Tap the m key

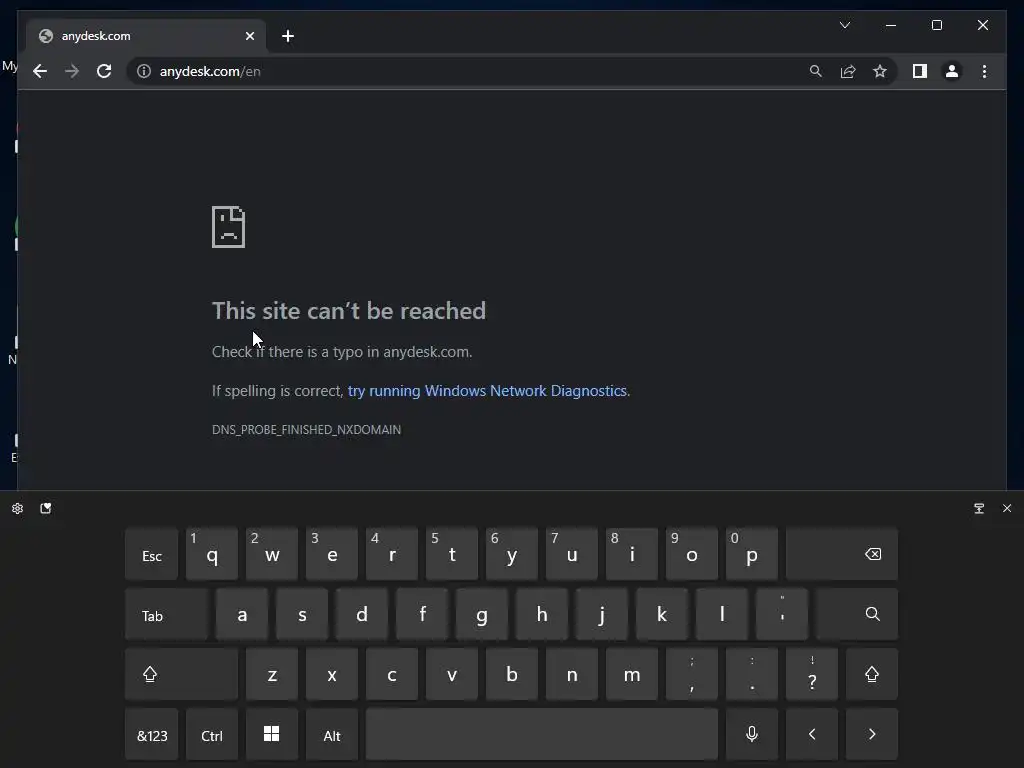[x=632, y=675]
